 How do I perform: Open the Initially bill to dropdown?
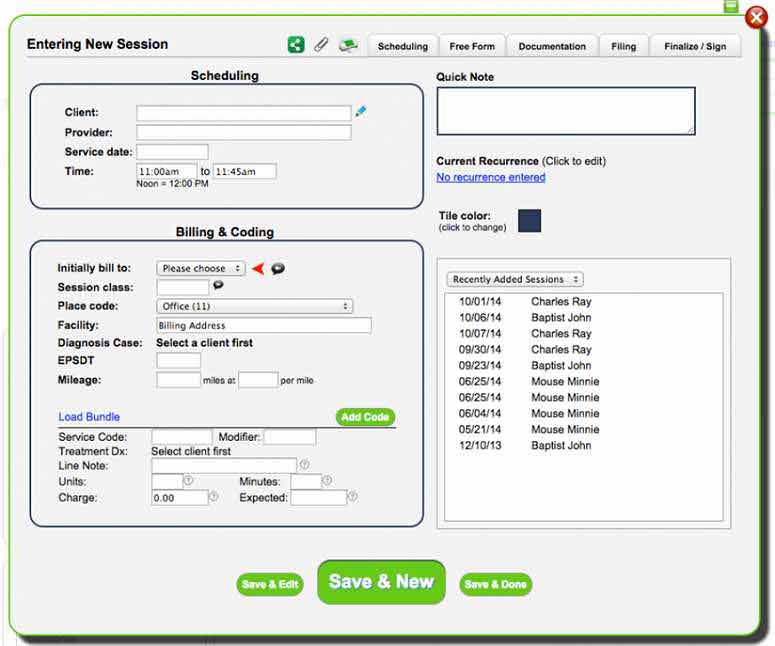(x=201, y=269)
